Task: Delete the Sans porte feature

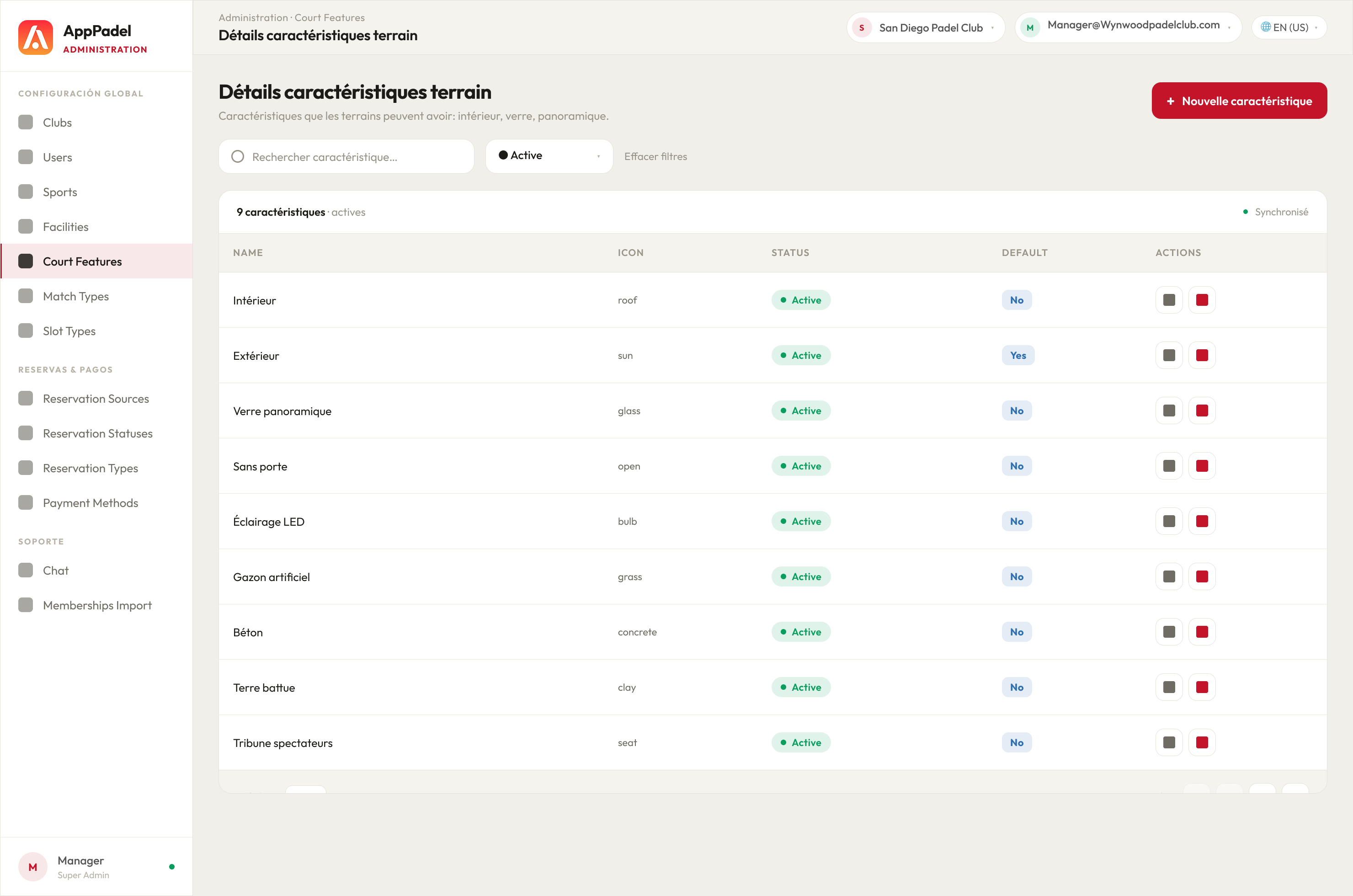Action: [x=1202, y=466]
